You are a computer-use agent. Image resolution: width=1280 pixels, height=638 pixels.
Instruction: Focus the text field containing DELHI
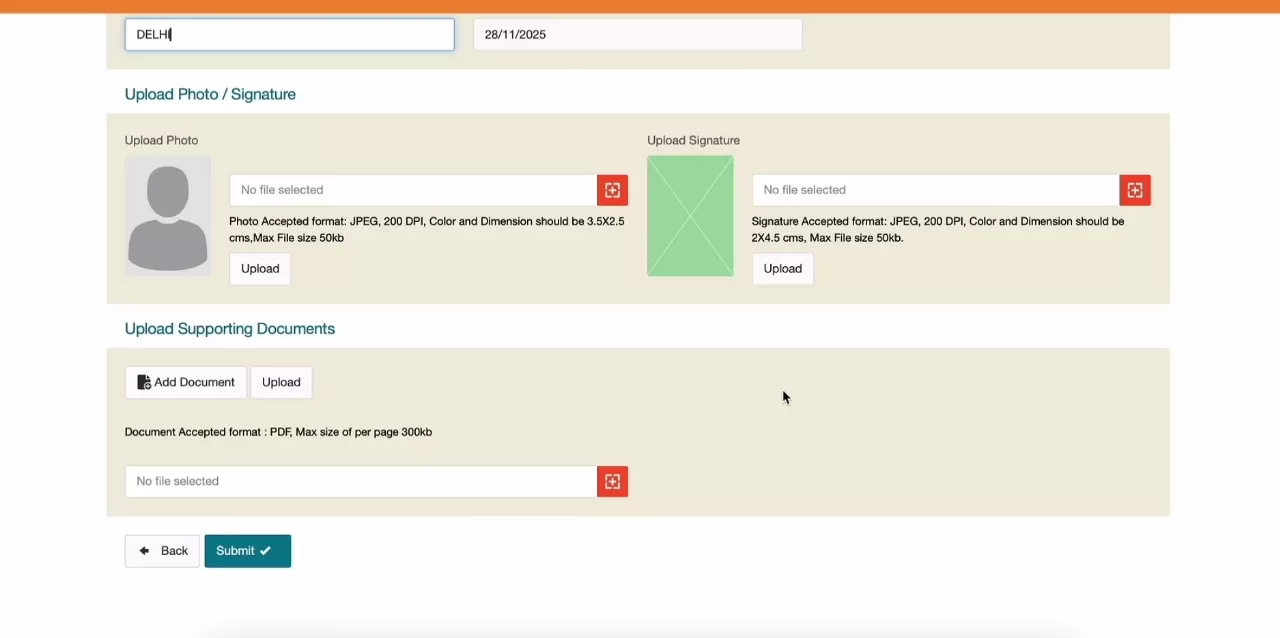(289, 34)
